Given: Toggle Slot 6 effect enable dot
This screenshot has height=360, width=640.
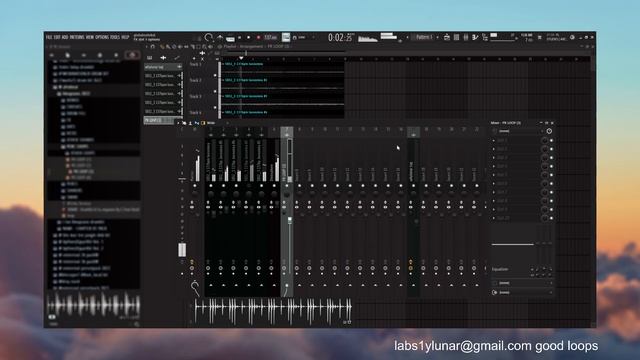Looking at the screenshot, I should [551, 184].
